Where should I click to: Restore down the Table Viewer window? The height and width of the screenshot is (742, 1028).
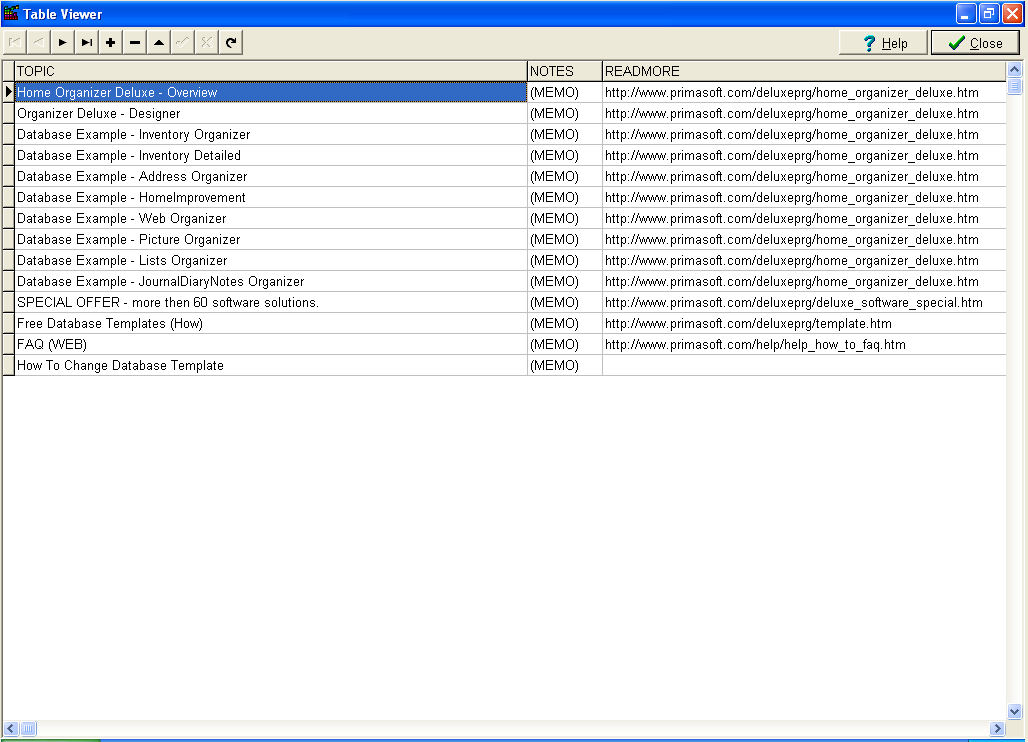pos(989,14)
